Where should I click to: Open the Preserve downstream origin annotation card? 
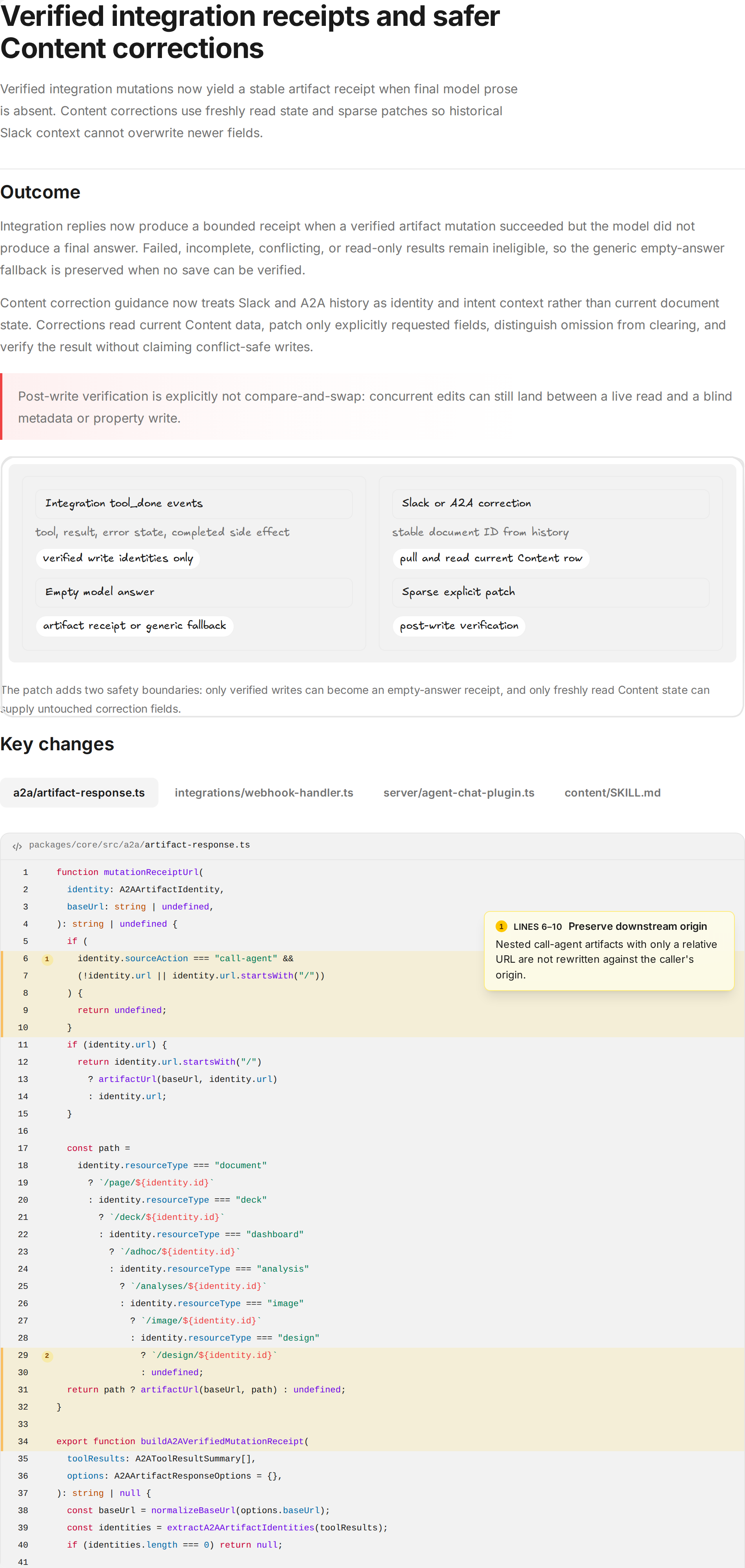[609, 951]
